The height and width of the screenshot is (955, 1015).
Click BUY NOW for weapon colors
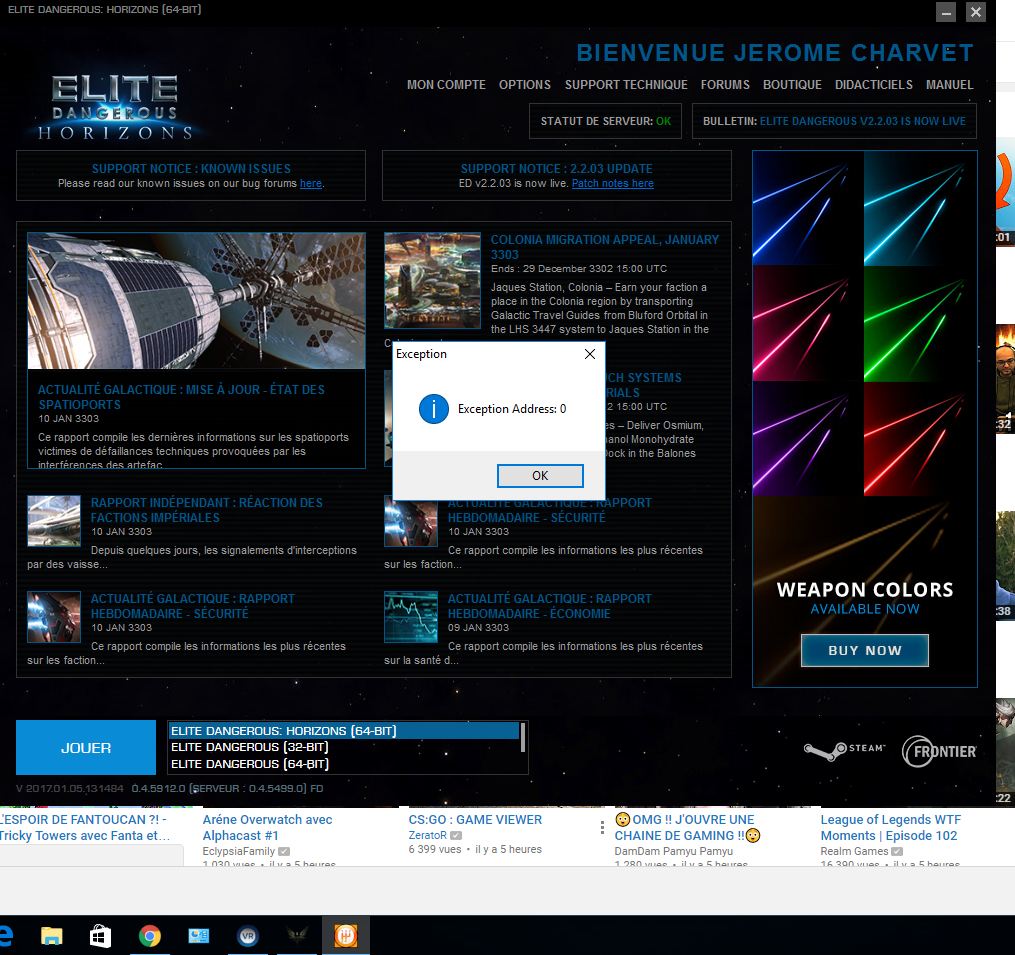coord(865,651)
